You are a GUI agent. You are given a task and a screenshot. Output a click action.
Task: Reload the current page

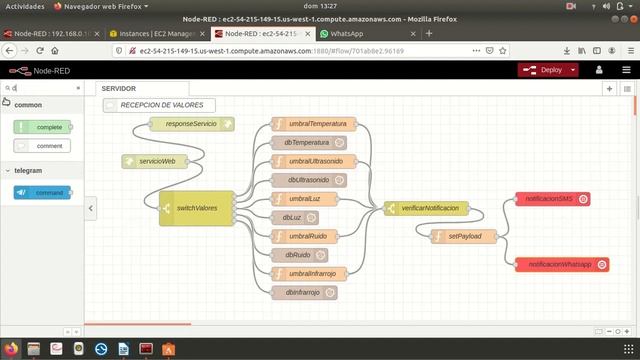pyautogui.click(x=40, y=51)
